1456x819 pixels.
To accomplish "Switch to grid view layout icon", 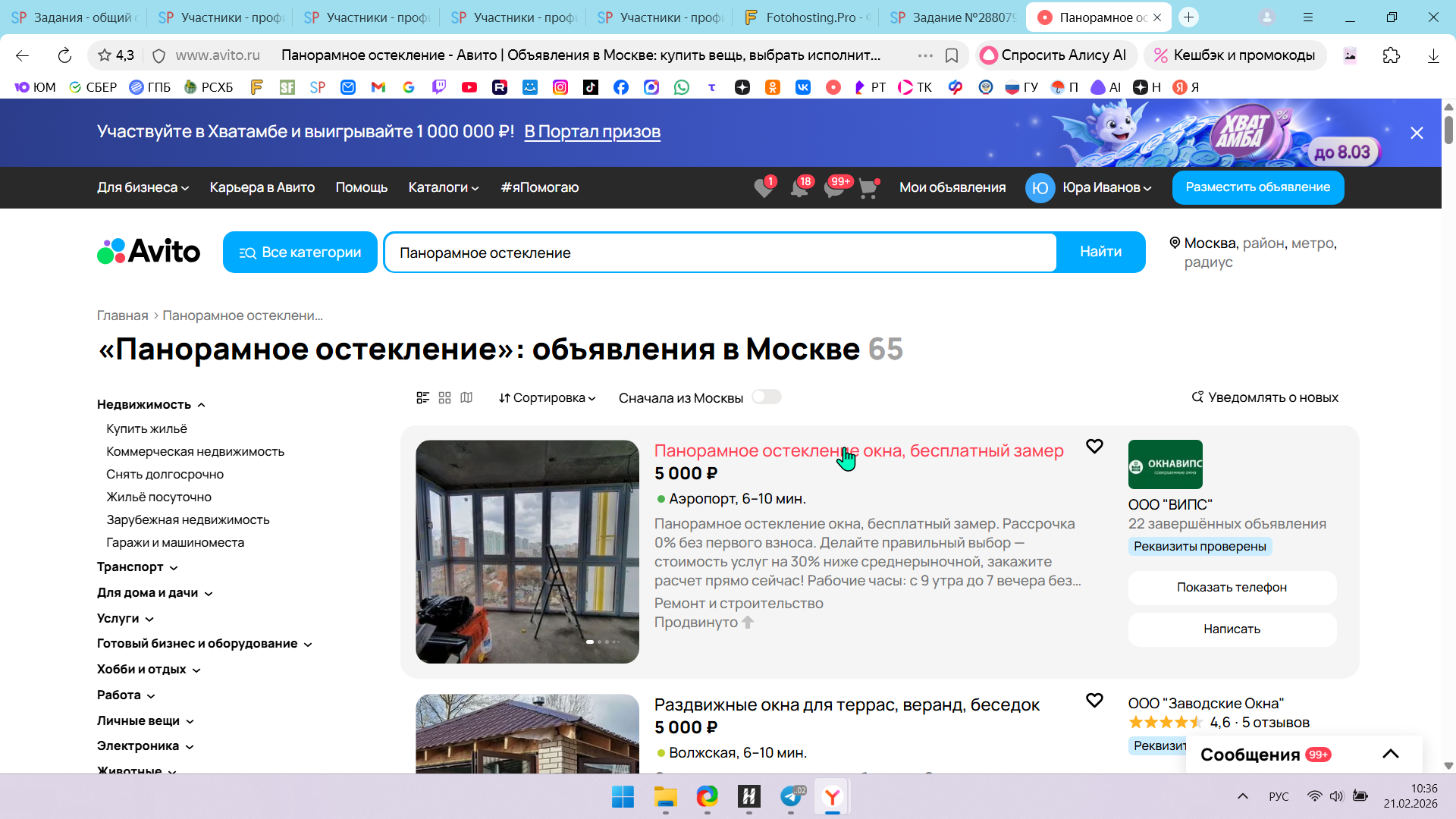I will [445, 397].
